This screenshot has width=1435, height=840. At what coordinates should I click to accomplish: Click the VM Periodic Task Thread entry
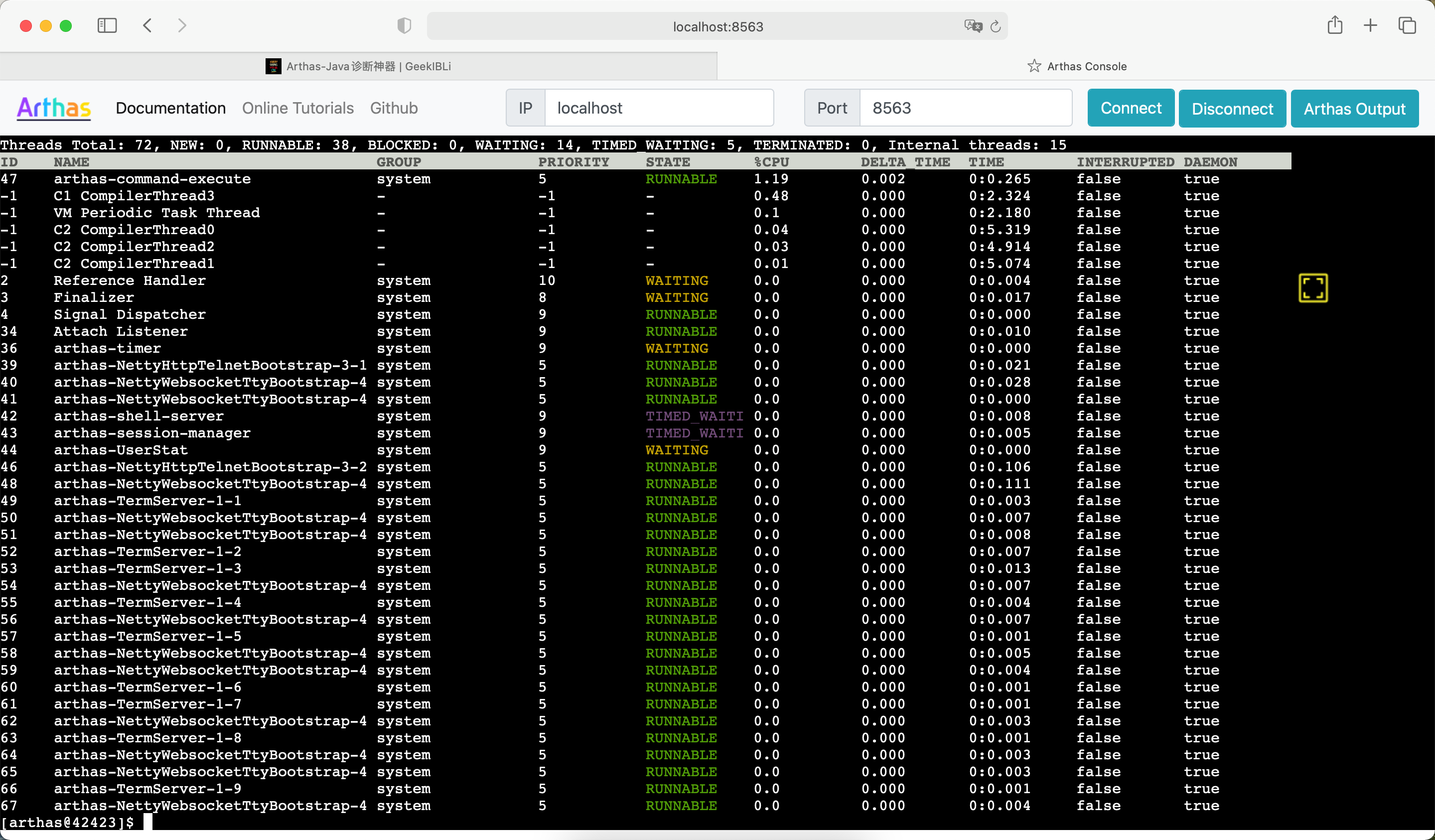coord(156,213)
